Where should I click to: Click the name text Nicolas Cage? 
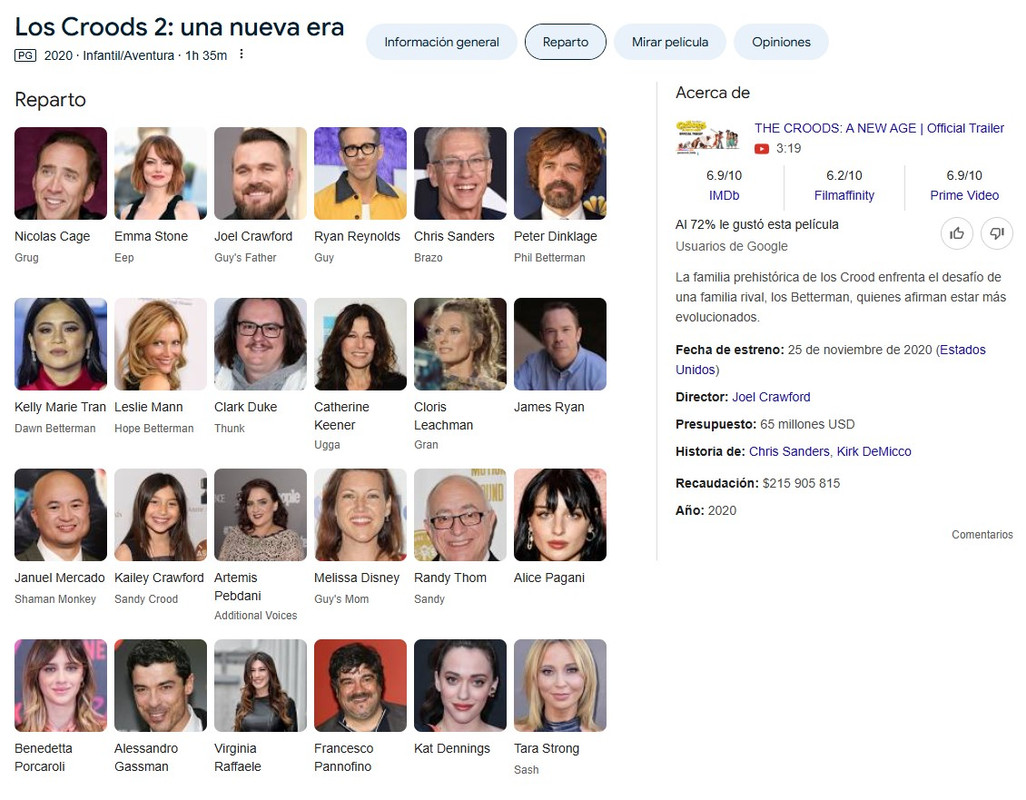pyautogui.click(x=52, y=236)
